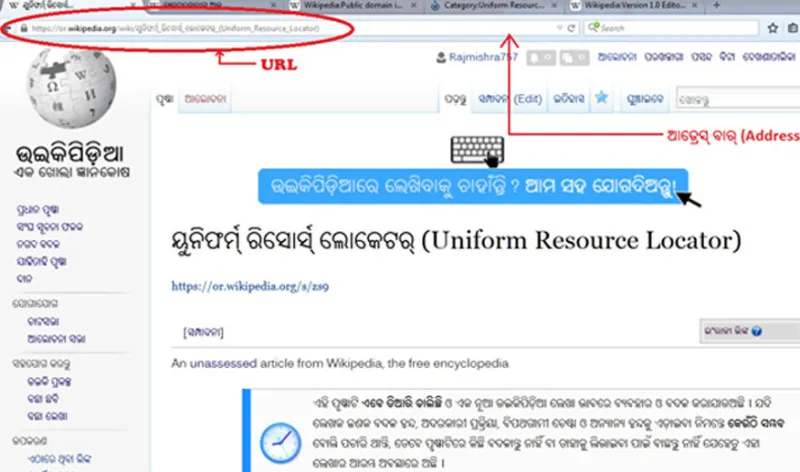Click the browser back arrow button
Image resolution: width=800 pixels, height=472 pixels.
click(7, 29)
